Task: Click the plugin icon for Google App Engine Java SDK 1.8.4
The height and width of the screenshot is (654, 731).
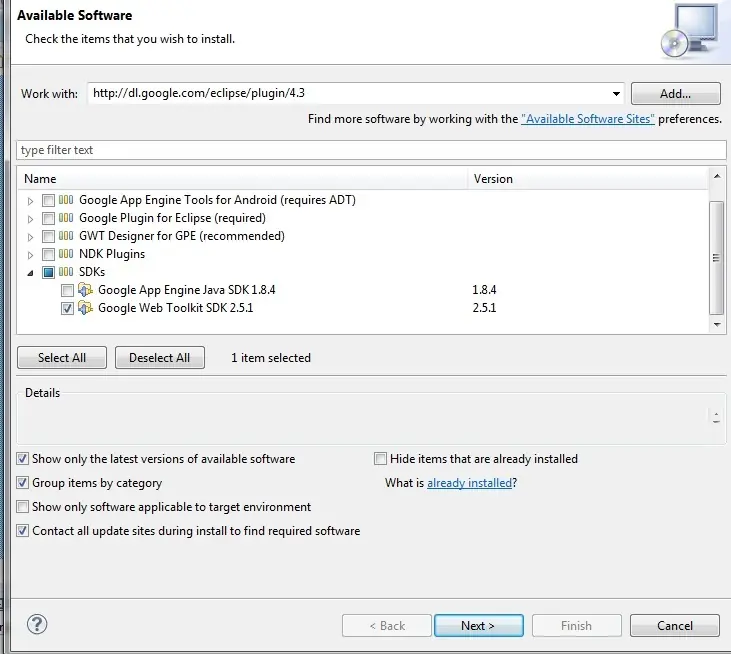Action: pos(85,290)
